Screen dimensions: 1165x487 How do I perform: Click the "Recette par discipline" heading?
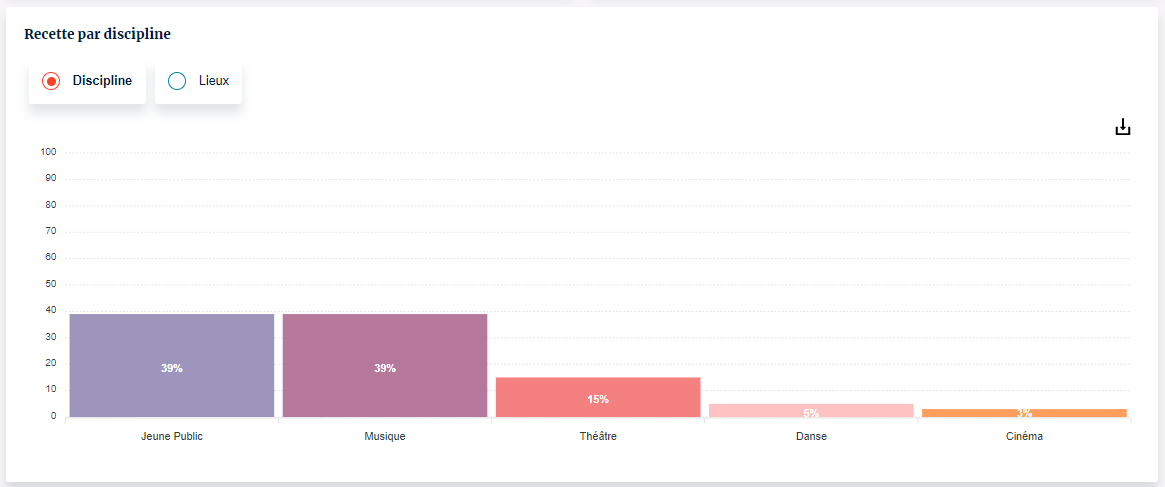point(97,34)
